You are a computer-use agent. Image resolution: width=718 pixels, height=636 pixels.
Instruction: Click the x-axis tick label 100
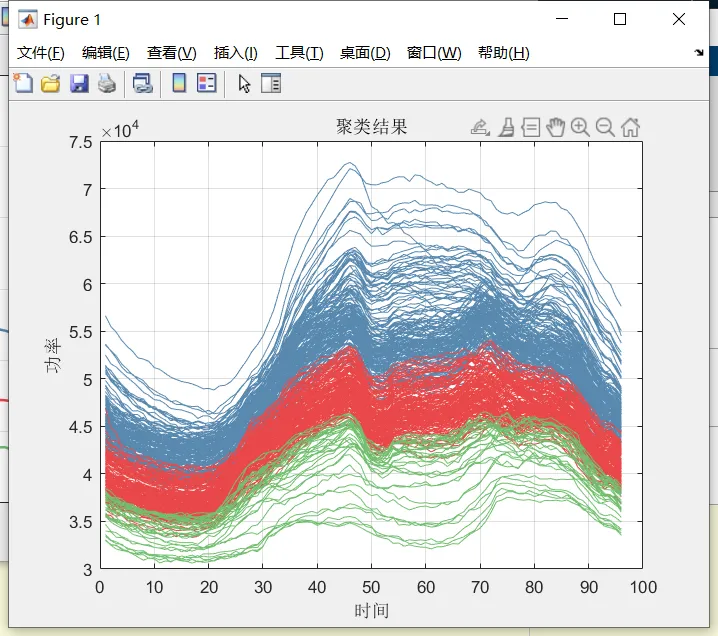point(643,587)
